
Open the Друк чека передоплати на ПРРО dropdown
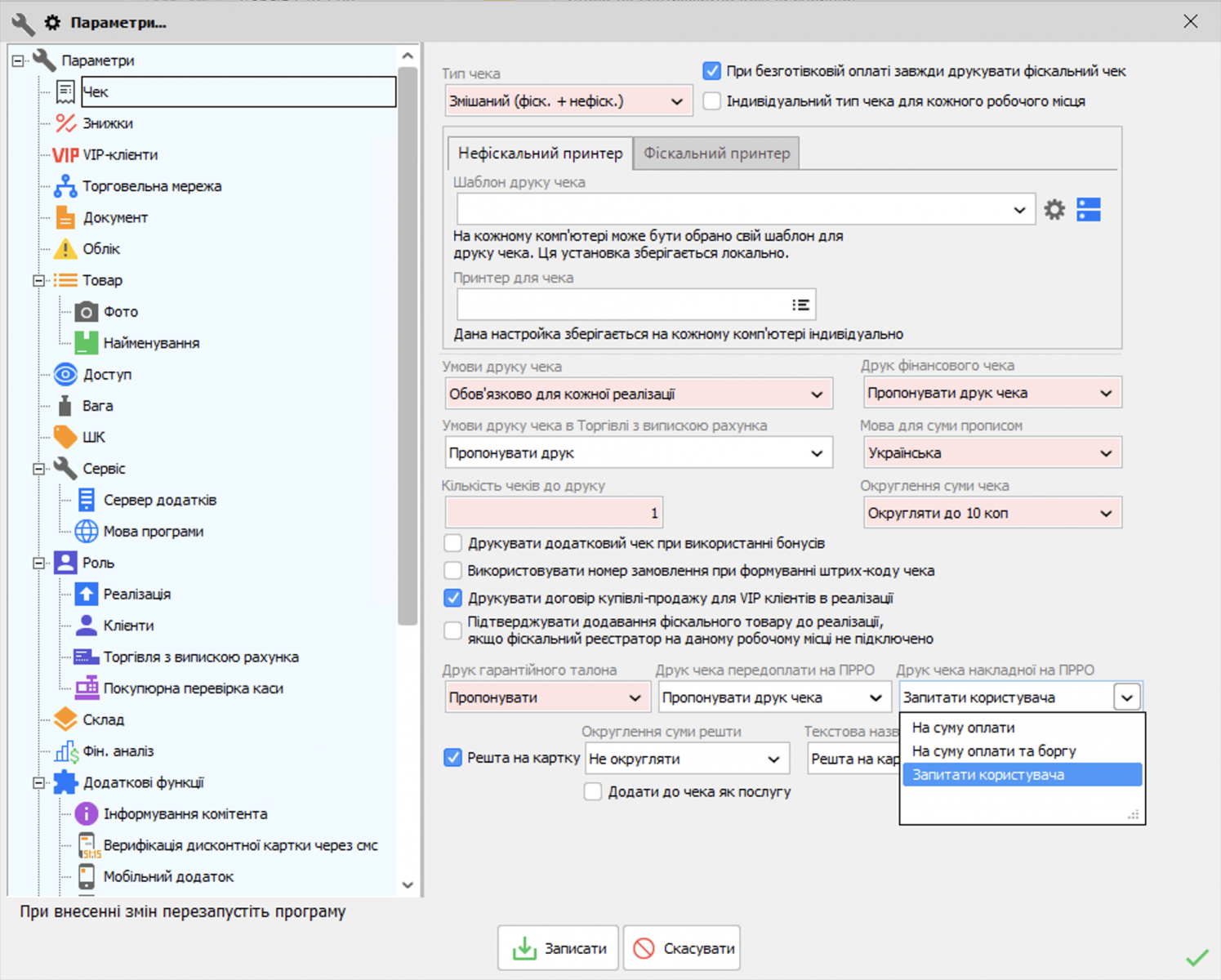click(774, 698)
